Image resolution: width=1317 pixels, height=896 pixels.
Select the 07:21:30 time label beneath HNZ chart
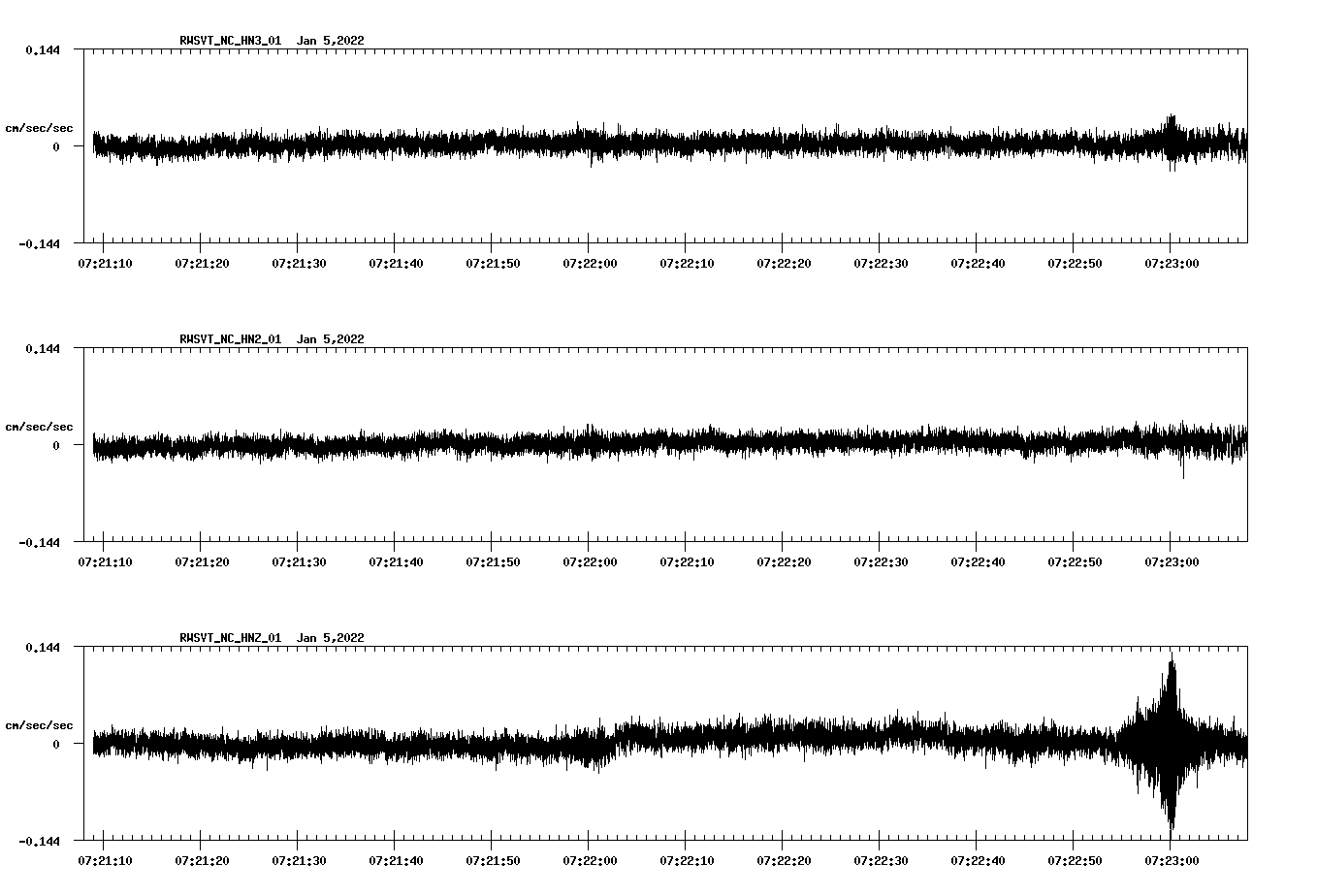tap(299, 860)
